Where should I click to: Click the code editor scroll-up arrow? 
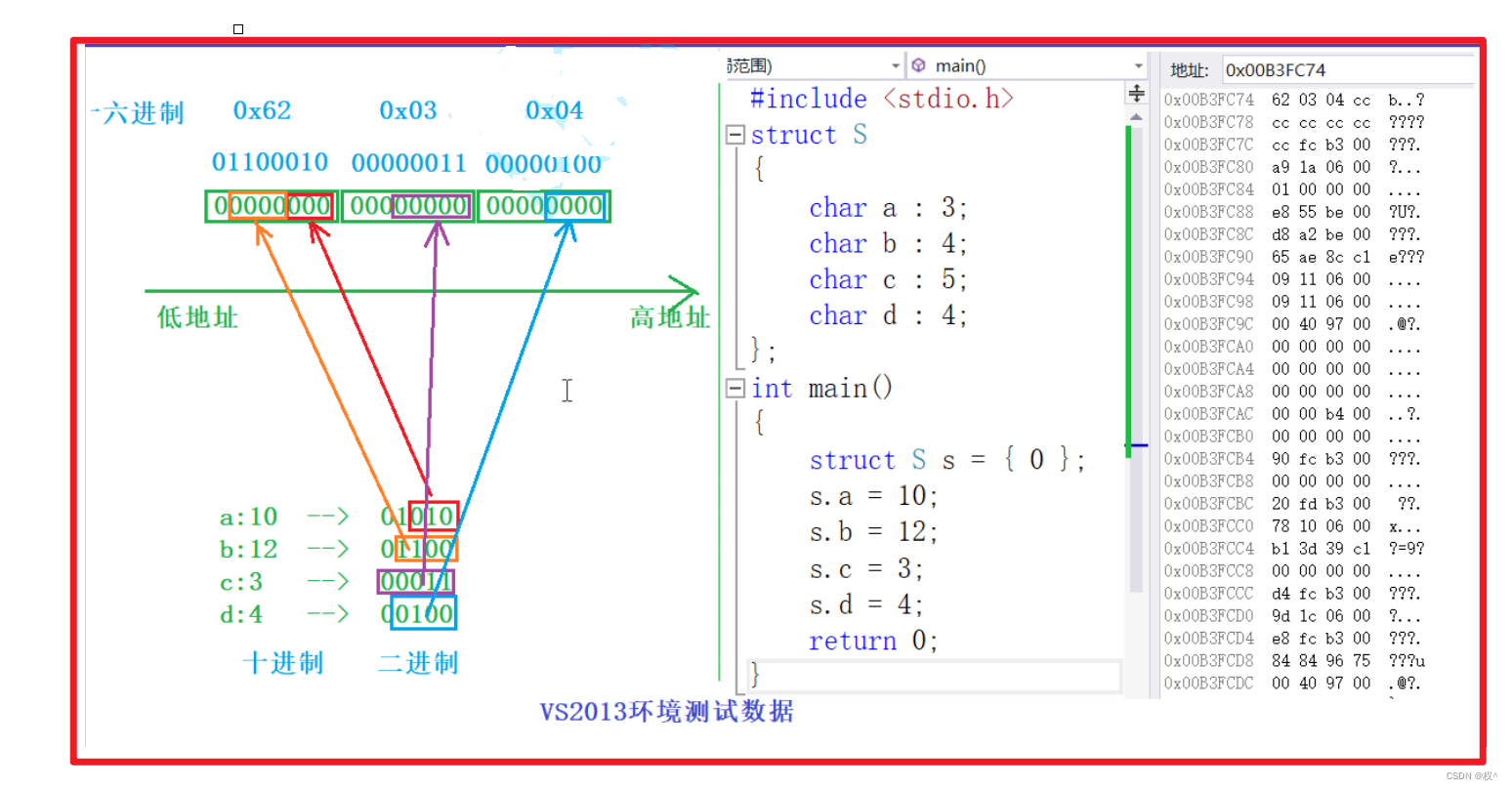1136,117
